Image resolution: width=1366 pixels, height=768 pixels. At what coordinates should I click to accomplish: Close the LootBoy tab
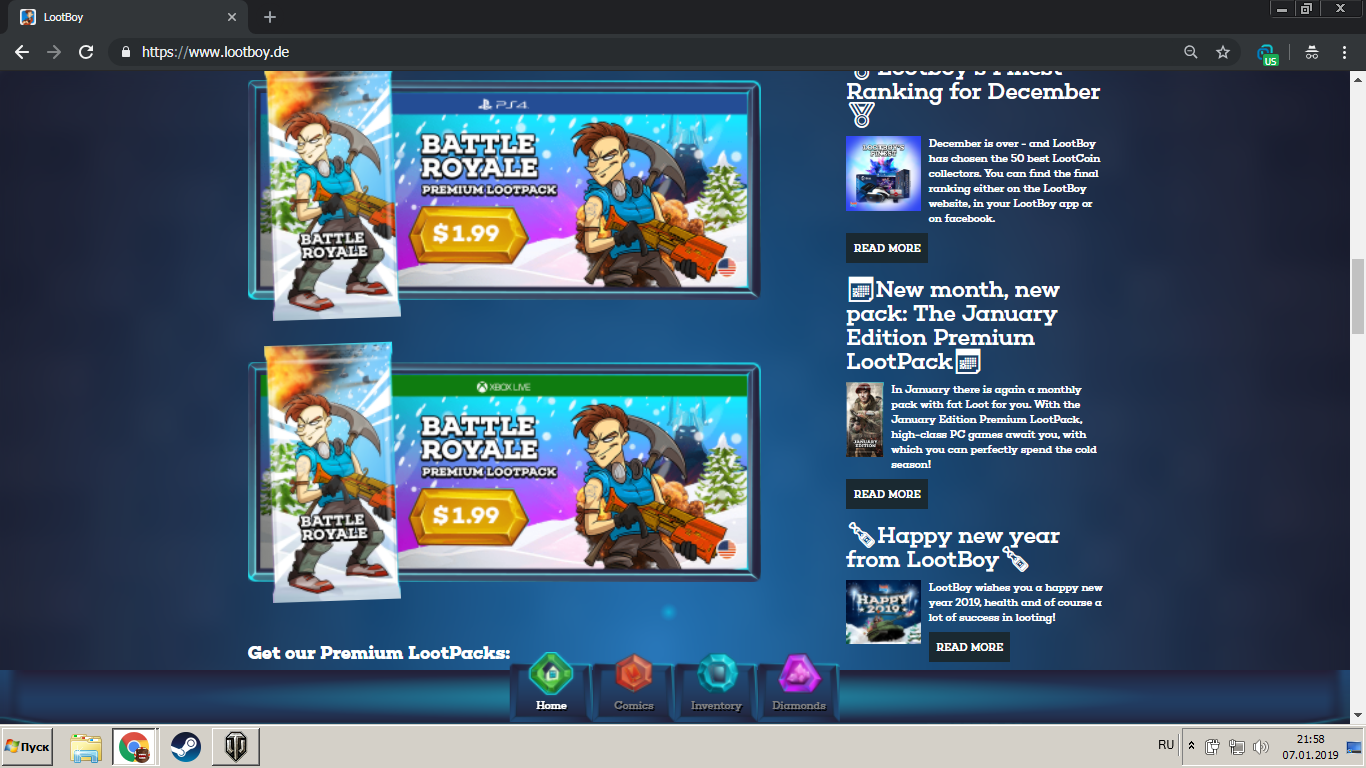[x=232, y=17]
